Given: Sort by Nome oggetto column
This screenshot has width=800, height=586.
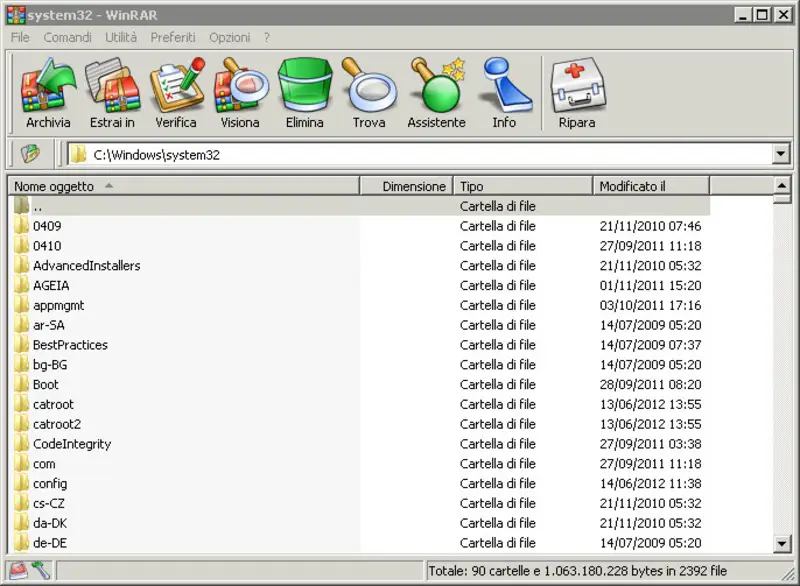Looking at the screenshot, I should coord(184,186).
